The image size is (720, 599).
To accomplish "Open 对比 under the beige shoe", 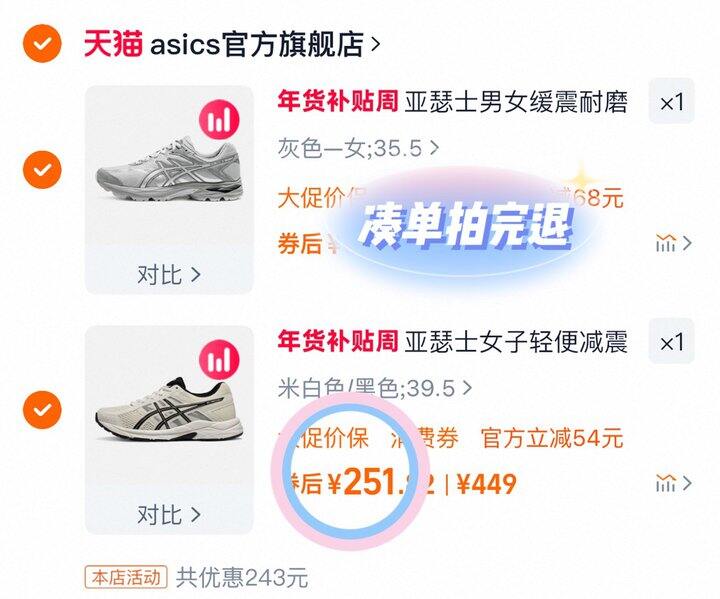I will point(169,514).
